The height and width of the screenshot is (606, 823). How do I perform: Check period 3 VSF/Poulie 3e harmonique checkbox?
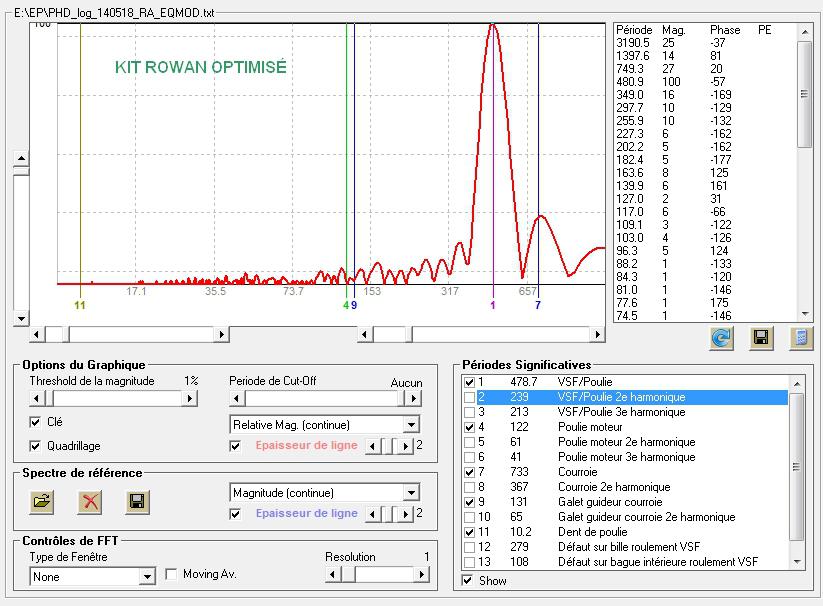pyautogui.click(x=470, y=412)
